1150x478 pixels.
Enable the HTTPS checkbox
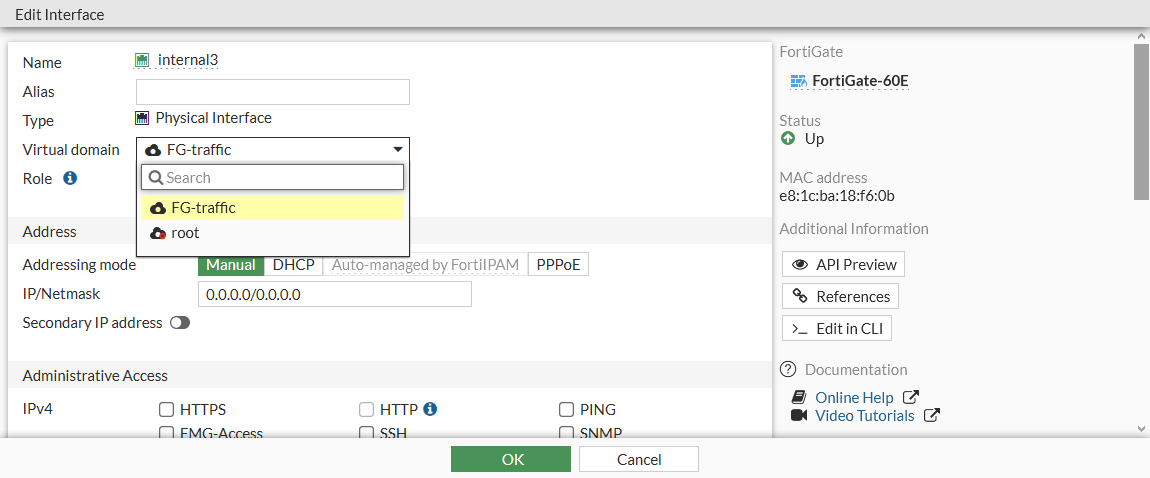pyautogui.click(x=167, y=409)
